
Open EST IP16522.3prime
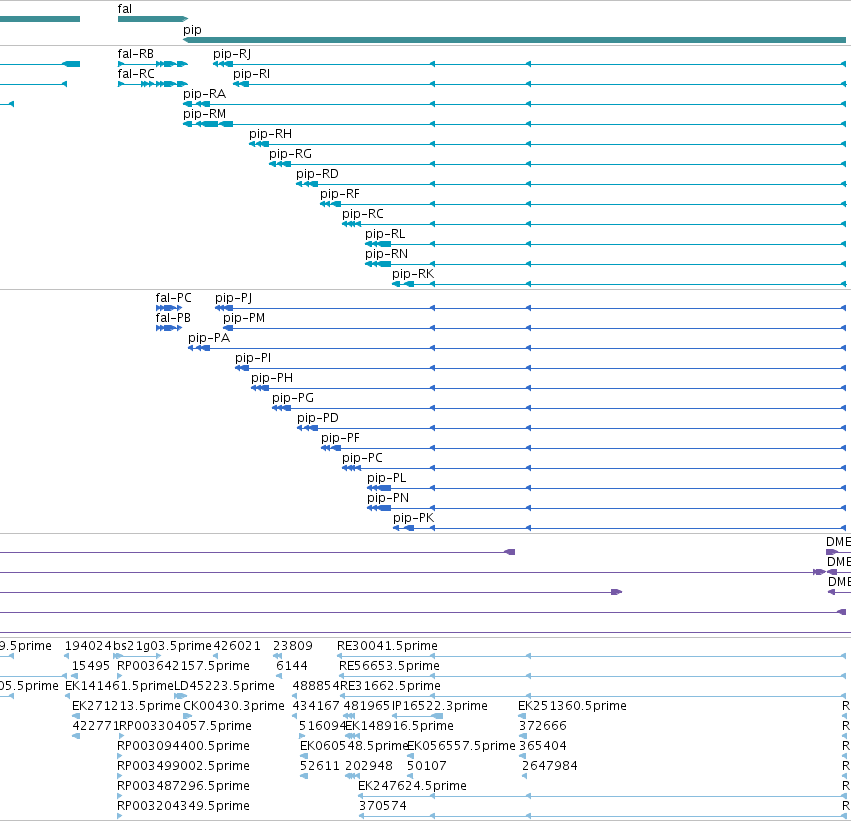click(440, 706)
